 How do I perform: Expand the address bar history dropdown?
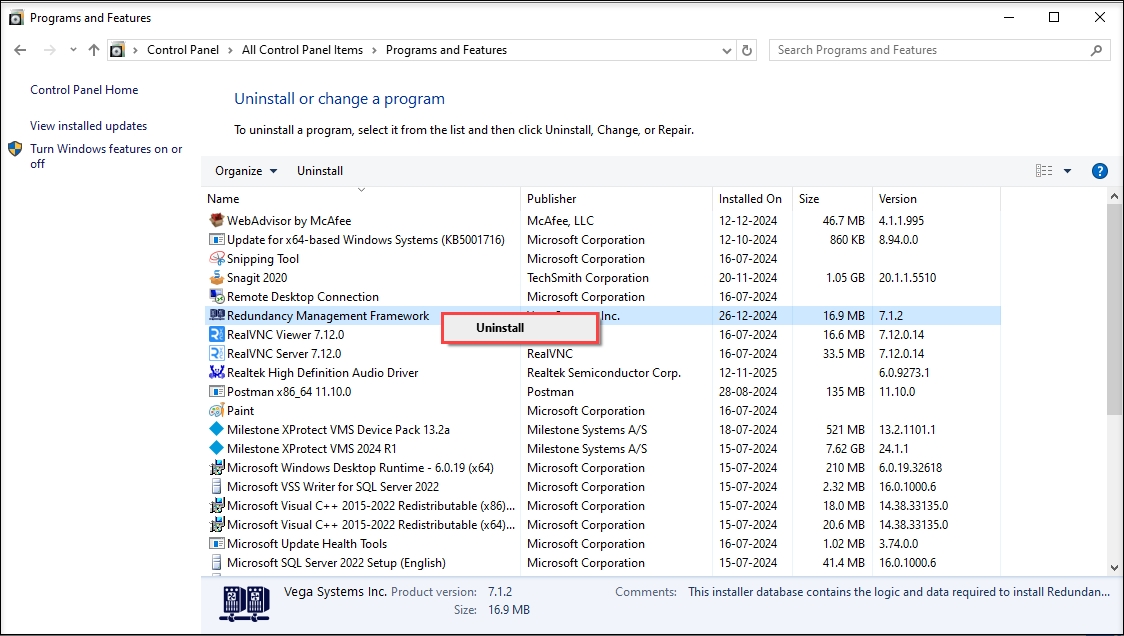(725, 50)
